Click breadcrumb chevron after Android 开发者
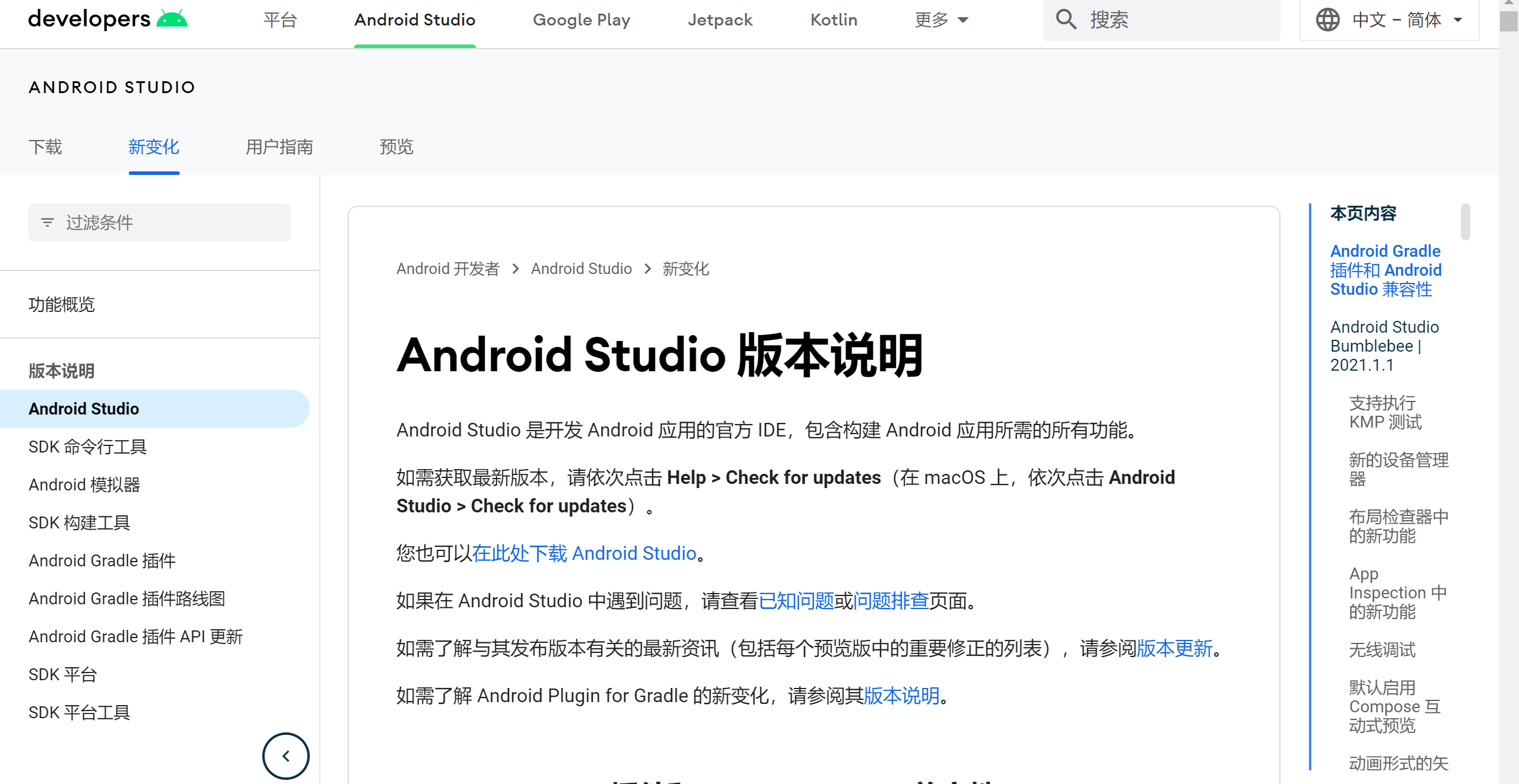The image size is (1519, 784). pyautogui.click(x=516, y=269)
